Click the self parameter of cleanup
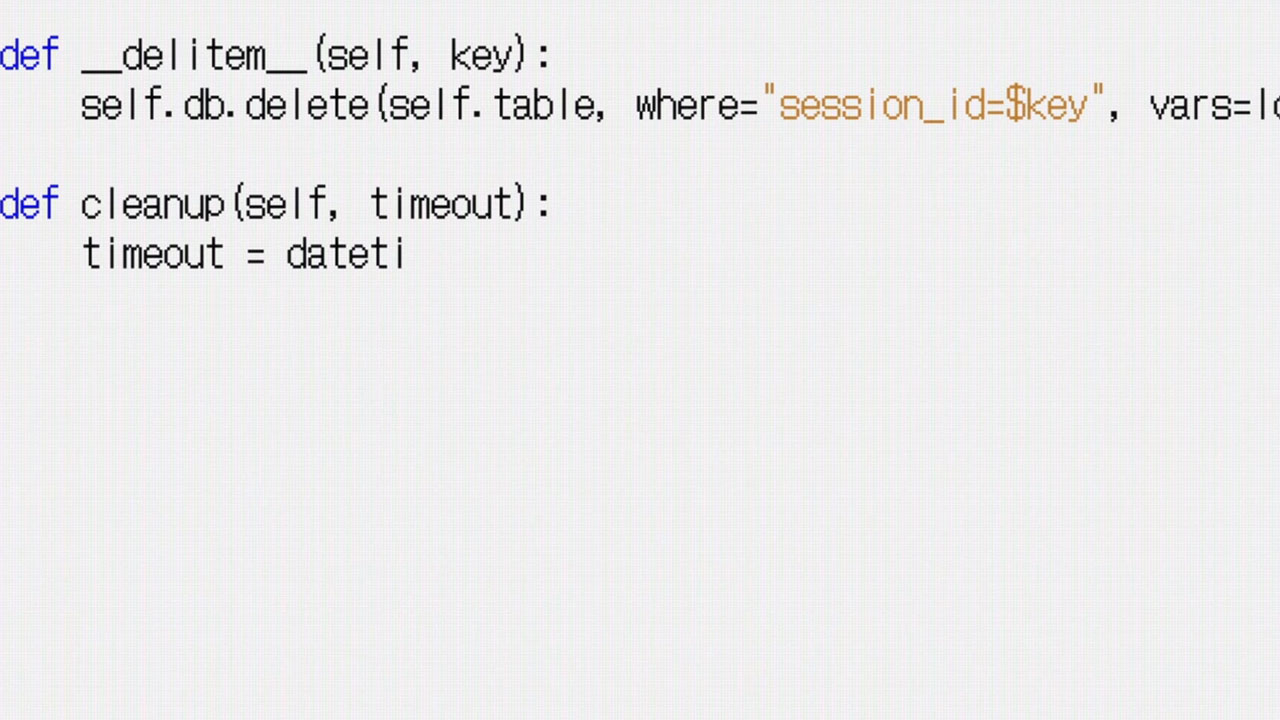 (284, 205)
